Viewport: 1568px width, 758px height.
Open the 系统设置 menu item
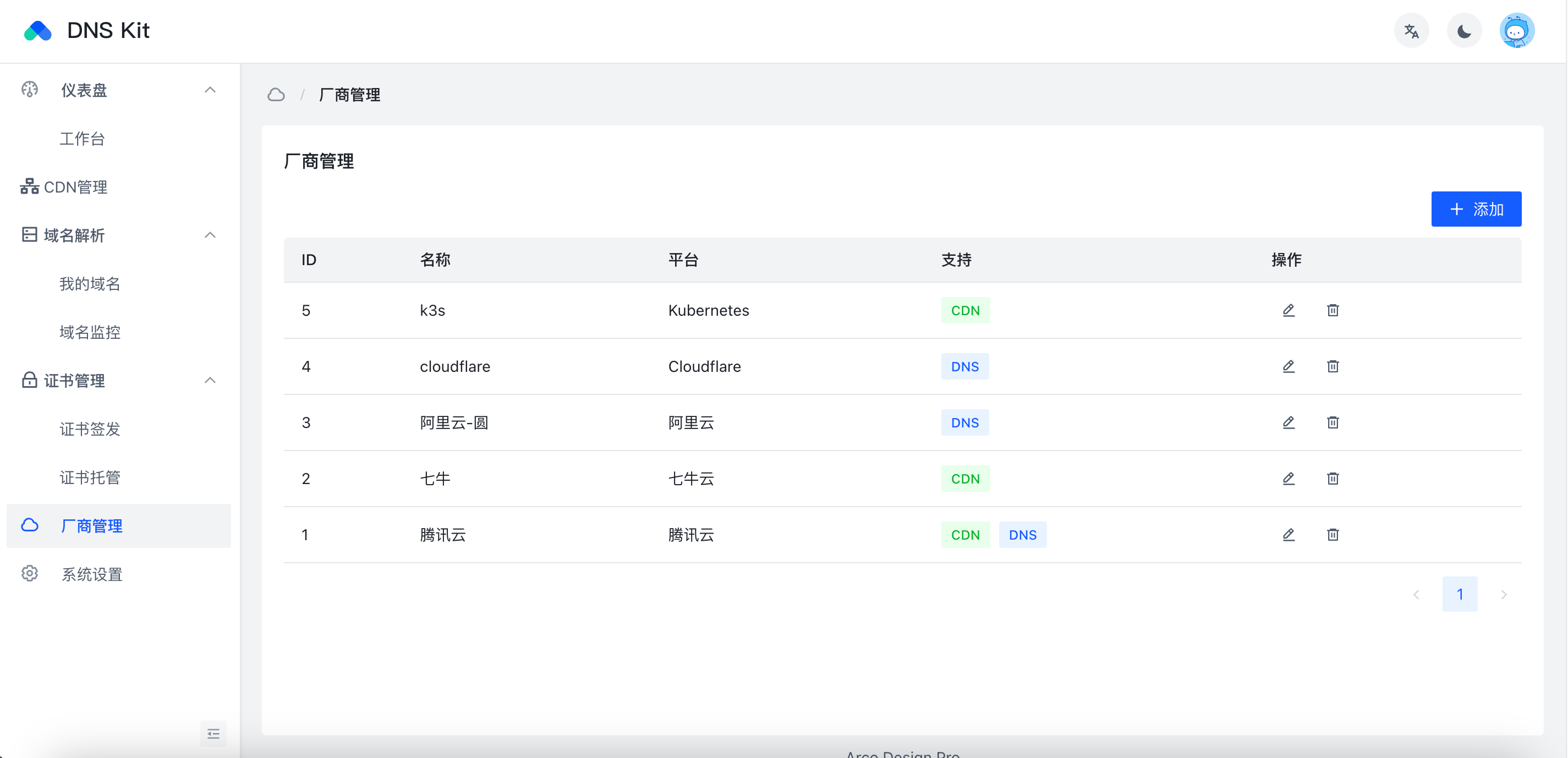(x=119, y=574)
